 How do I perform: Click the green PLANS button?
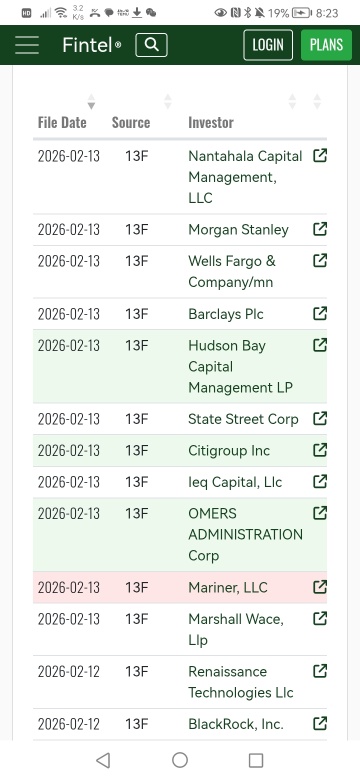(x=326, y=45)
